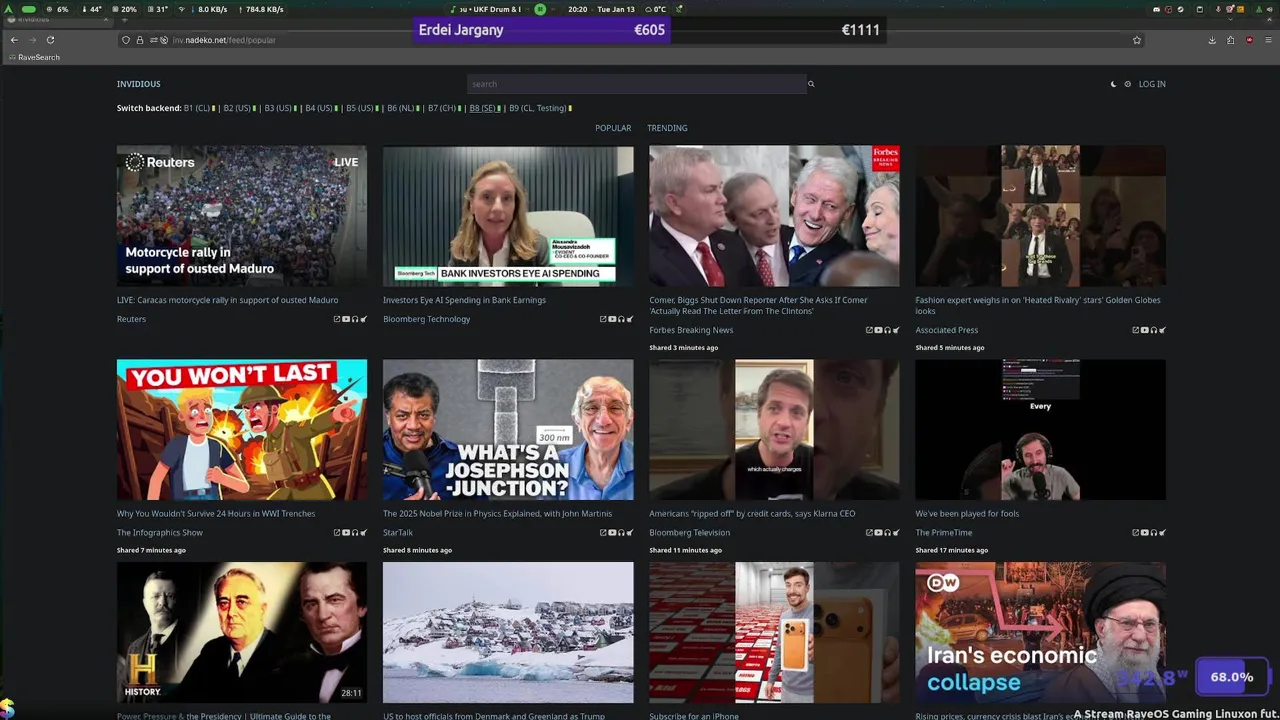This screenshot has height=720, width=1280.
Task: Open browser menu hamburger icon
Action: (x=1269, y=40)
